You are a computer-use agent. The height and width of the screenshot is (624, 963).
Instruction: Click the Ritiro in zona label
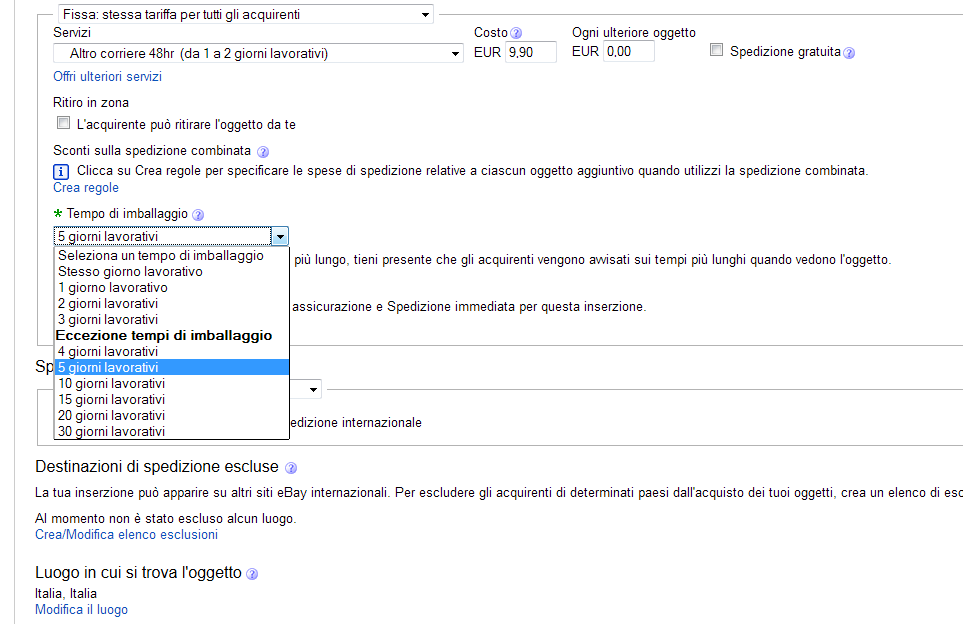tap(91, 103)
